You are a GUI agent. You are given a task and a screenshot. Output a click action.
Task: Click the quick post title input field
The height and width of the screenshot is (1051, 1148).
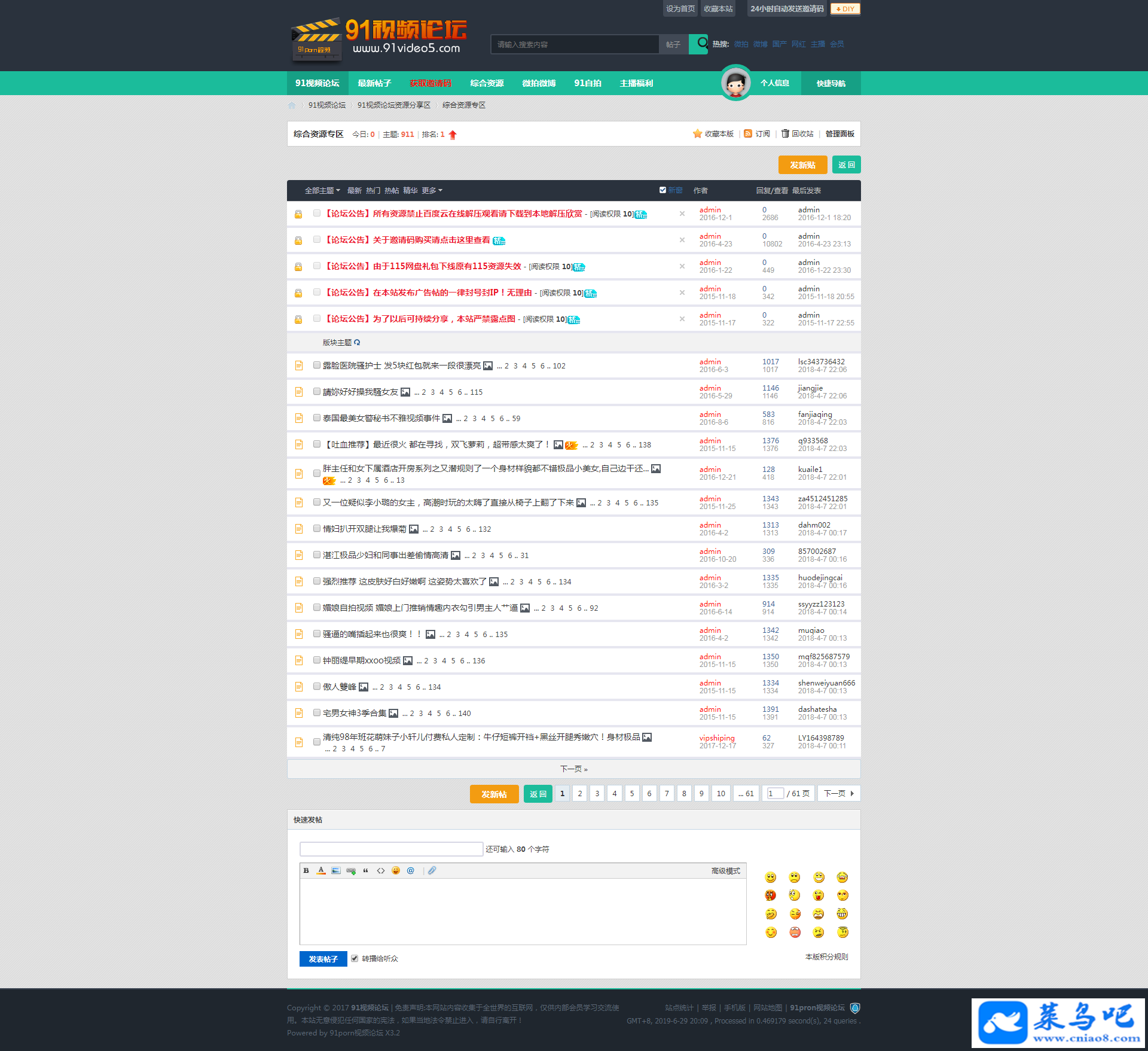coord(391,849)
